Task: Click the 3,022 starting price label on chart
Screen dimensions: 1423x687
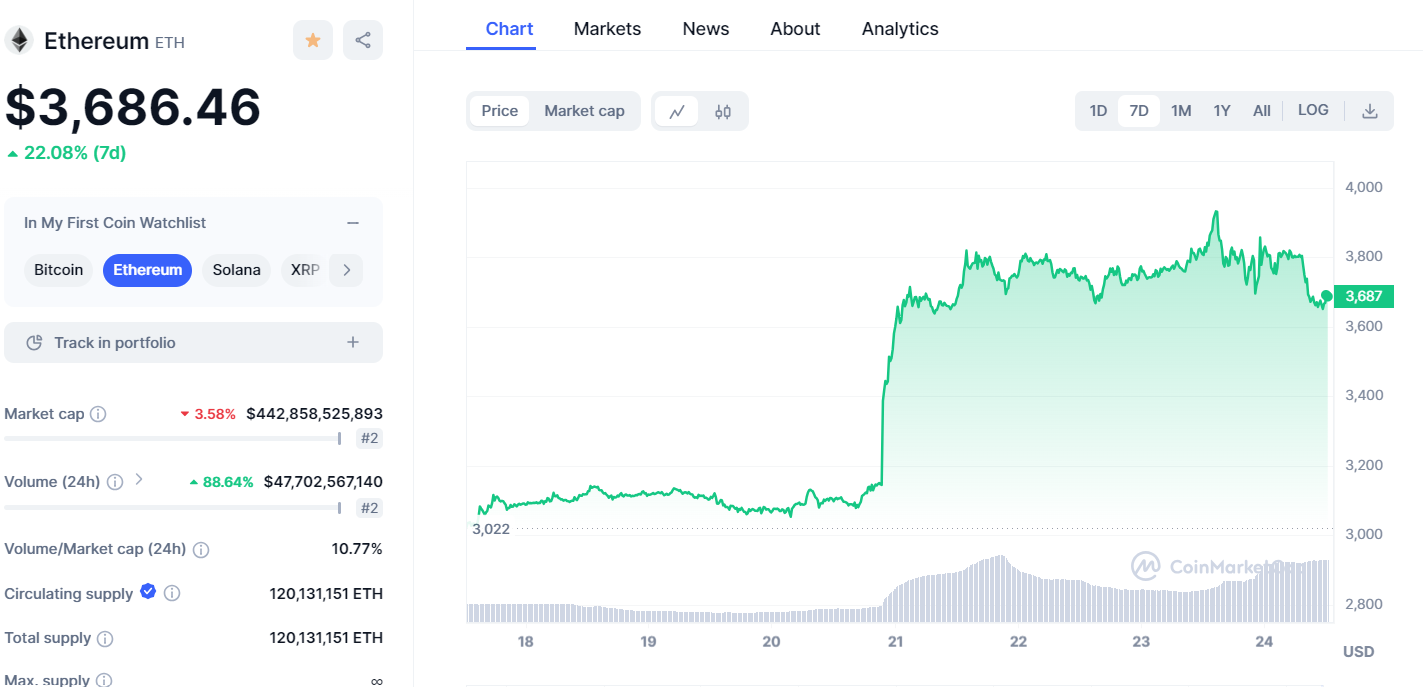Action: (491, 529)
